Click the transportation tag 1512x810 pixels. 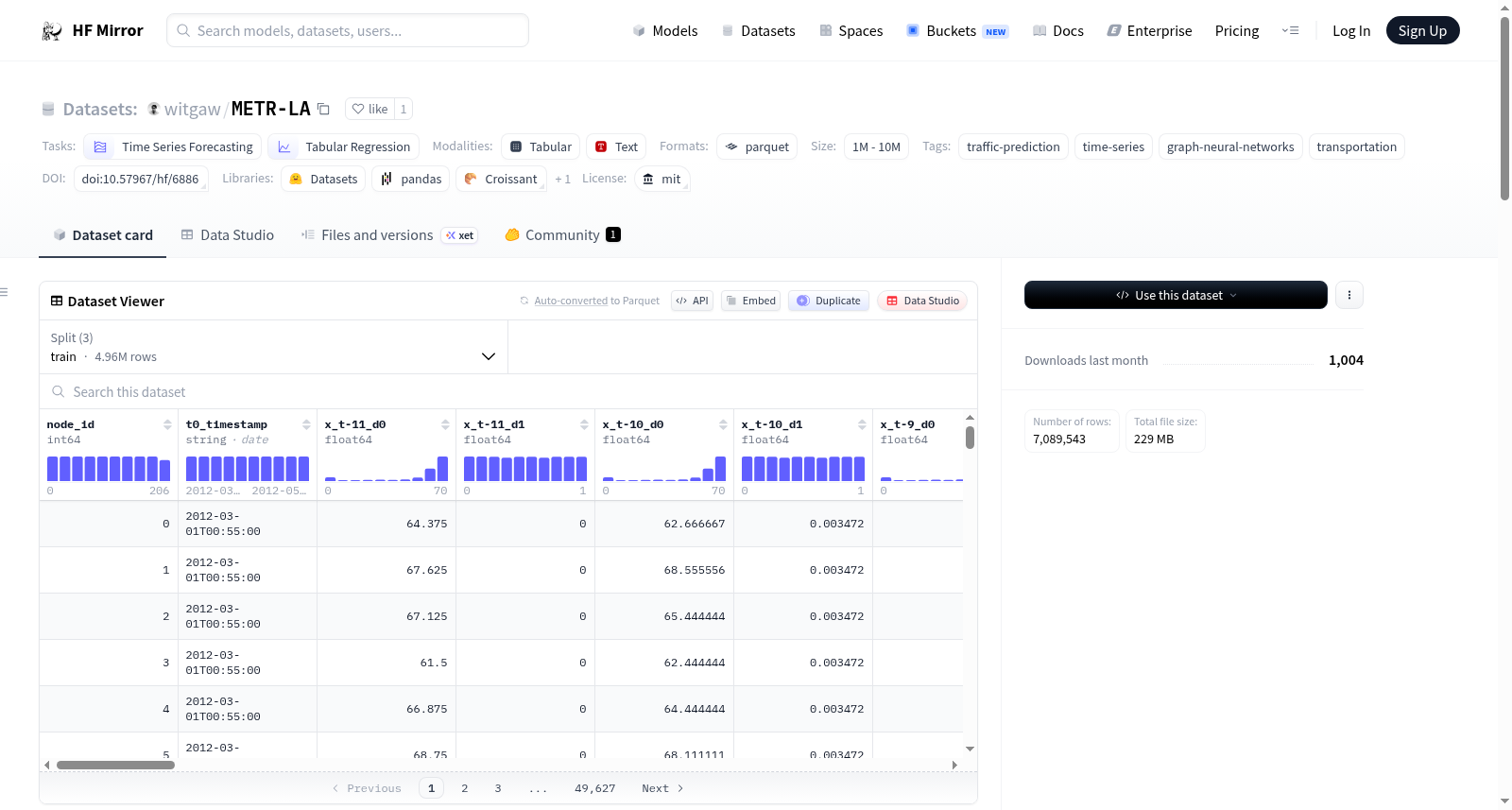point(1356,146)
